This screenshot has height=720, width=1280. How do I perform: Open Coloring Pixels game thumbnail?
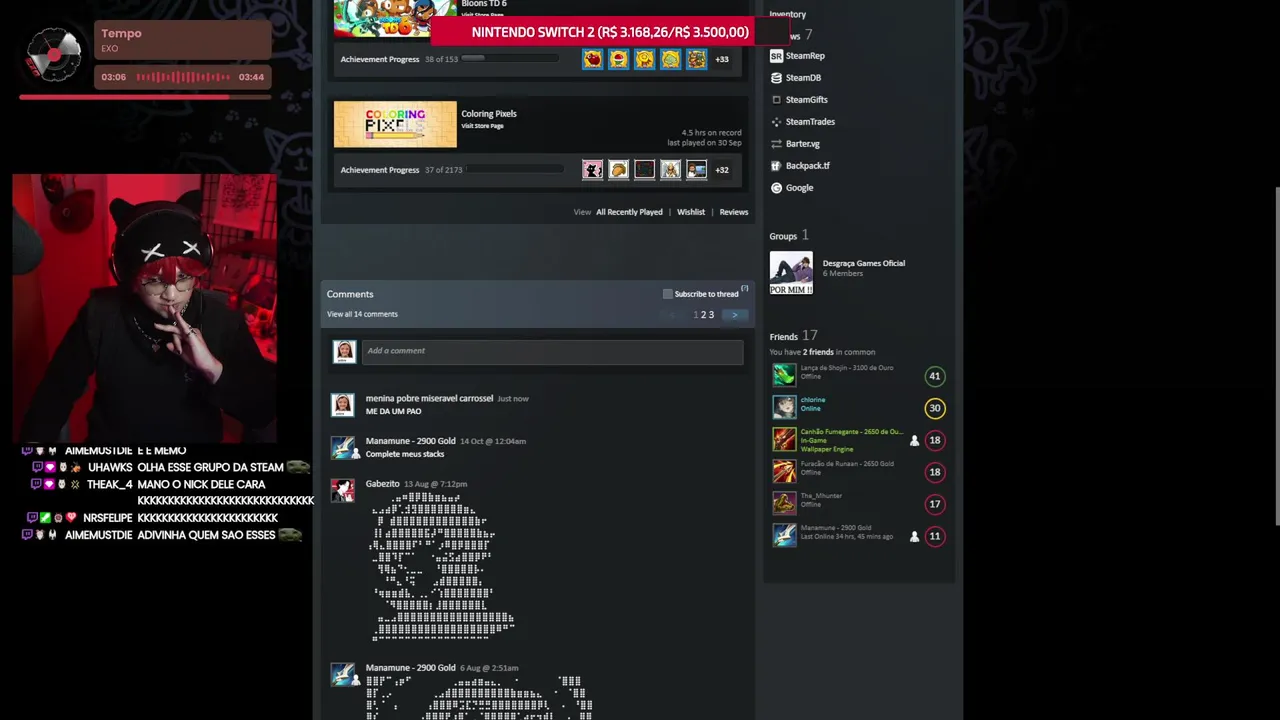(x=395, y=124)
